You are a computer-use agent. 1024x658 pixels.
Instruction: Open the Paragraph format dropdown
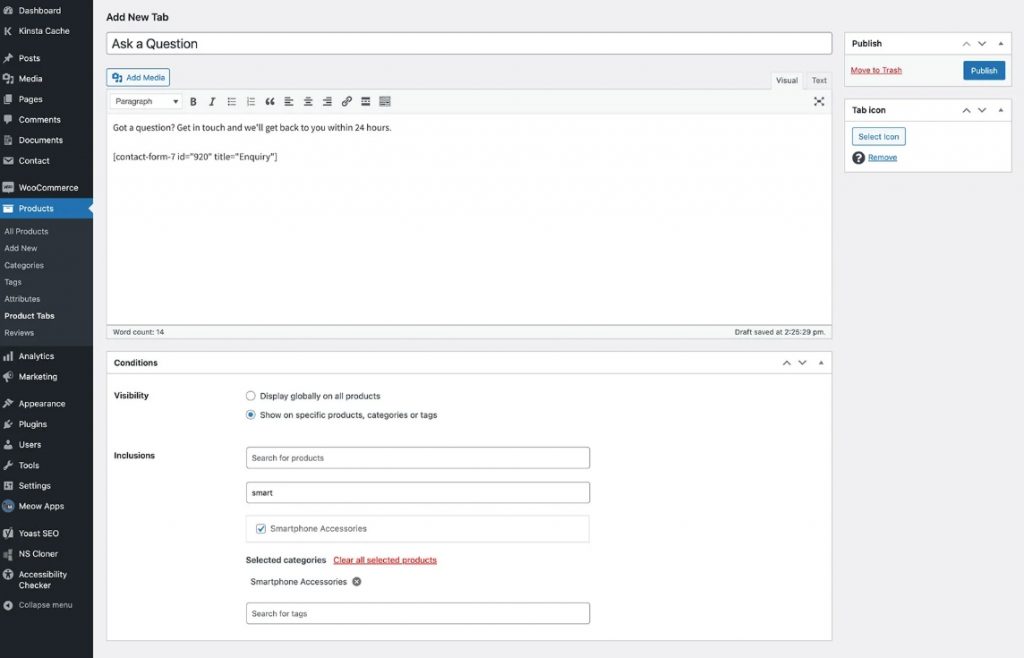(x=146, y=101)
